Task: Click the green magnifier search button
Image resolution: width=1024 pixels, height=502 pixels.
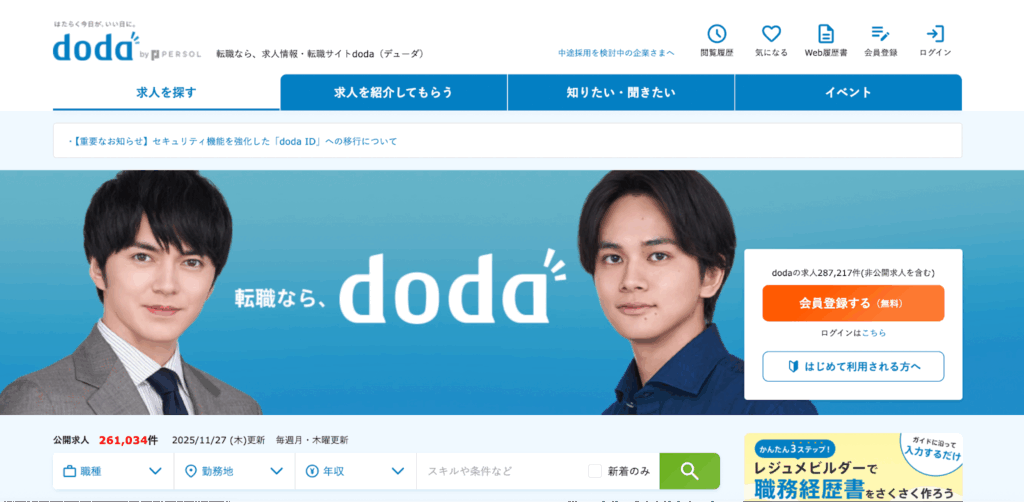Action: pos(690,471)
